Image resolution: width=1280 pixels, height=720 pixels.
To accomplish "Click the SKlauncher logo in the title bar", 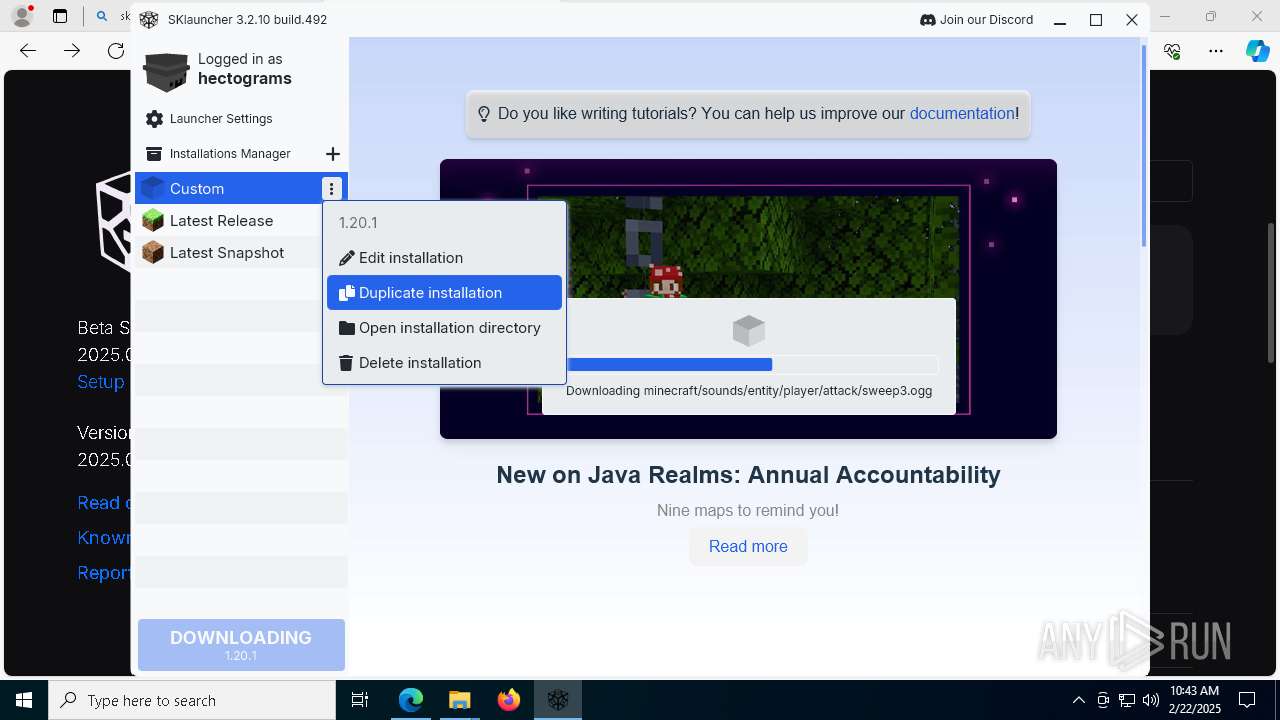I will click(149, 20).
